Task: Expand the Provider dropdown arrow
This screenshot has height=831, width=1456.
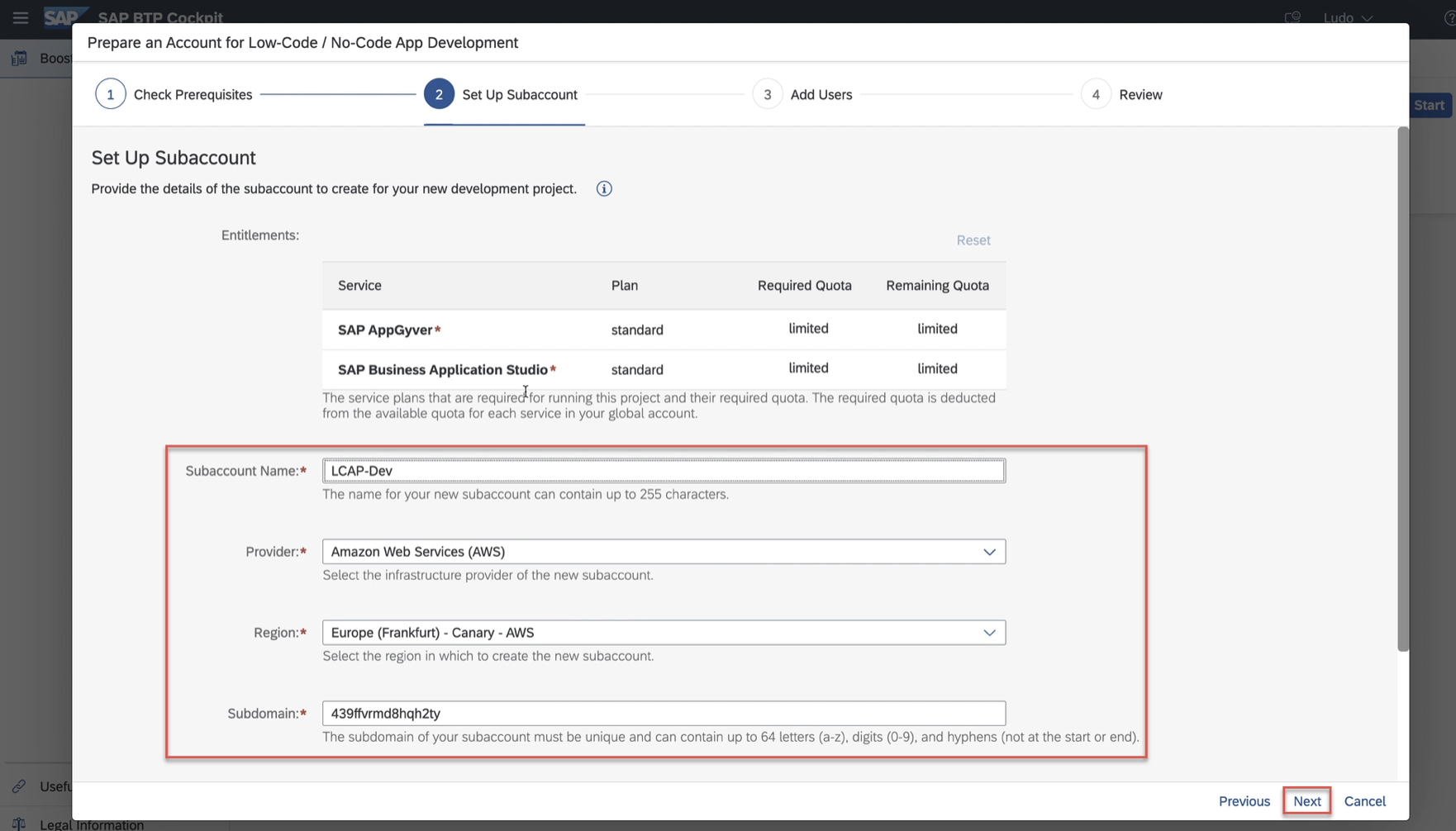Action: [x=989, y=552]
